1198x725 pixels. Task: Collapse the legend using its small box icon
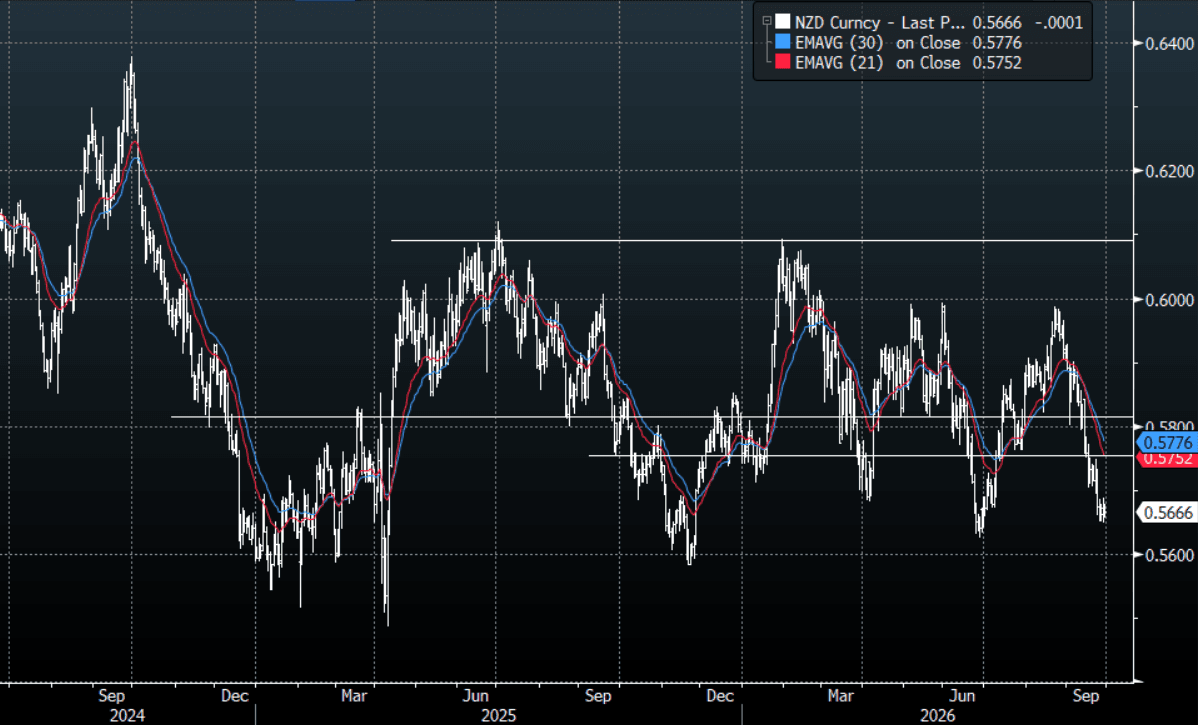click(x=767, y=21)
